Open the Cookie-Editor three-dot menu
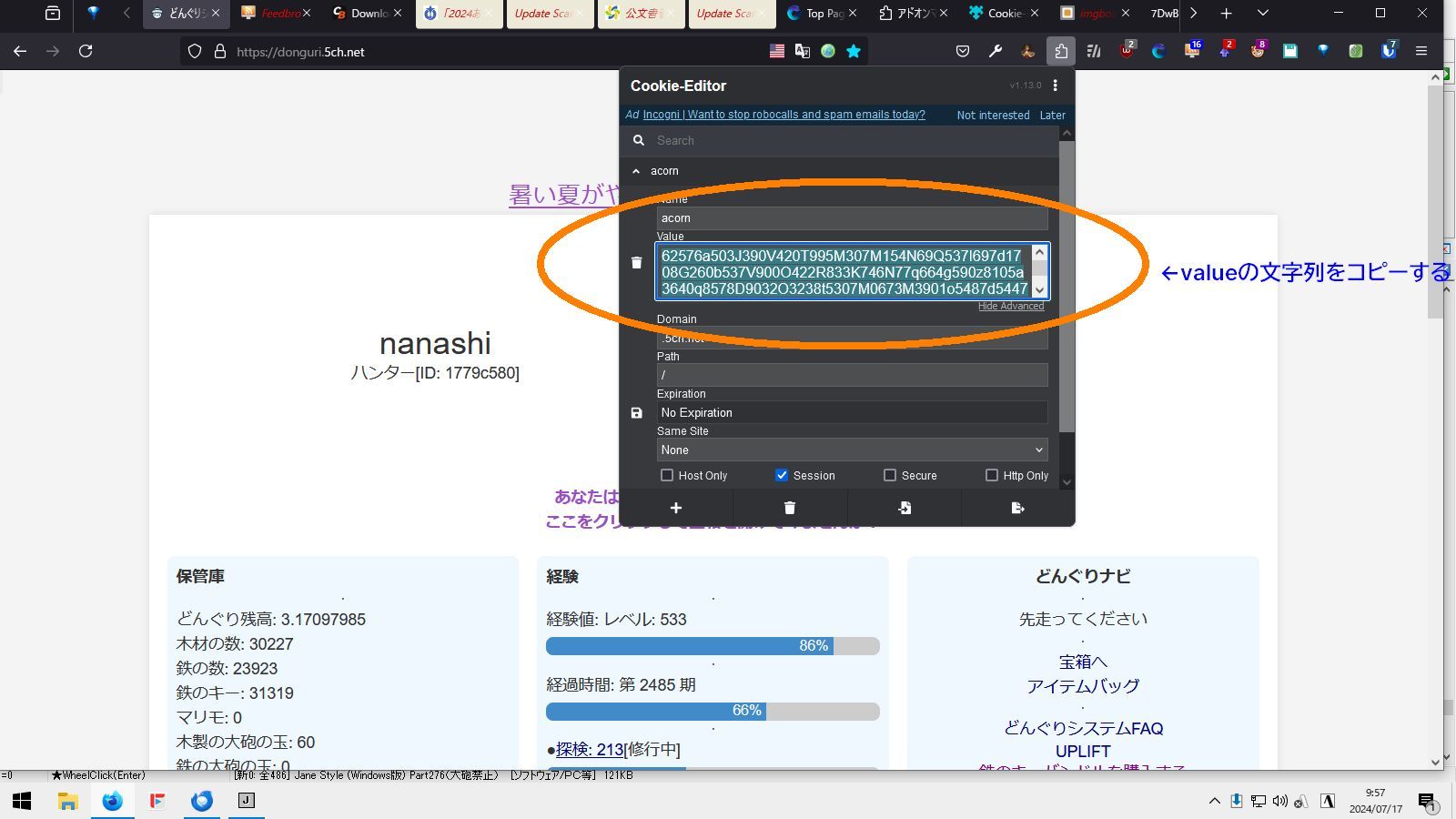The image size is (1456, 819). click(1055, 86)
